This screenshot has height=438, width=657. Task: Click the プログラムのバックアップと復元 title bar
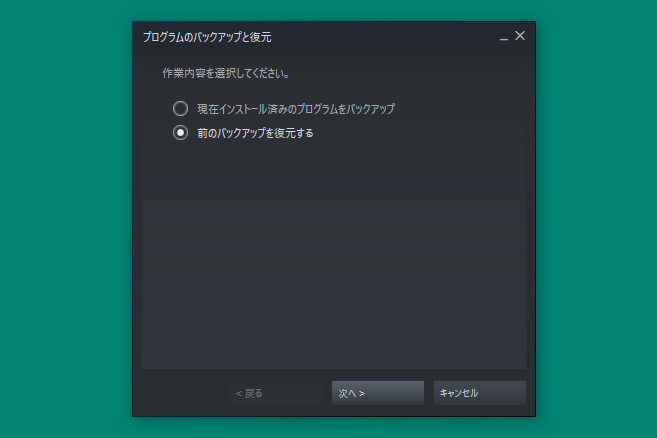tap(318, 37)
